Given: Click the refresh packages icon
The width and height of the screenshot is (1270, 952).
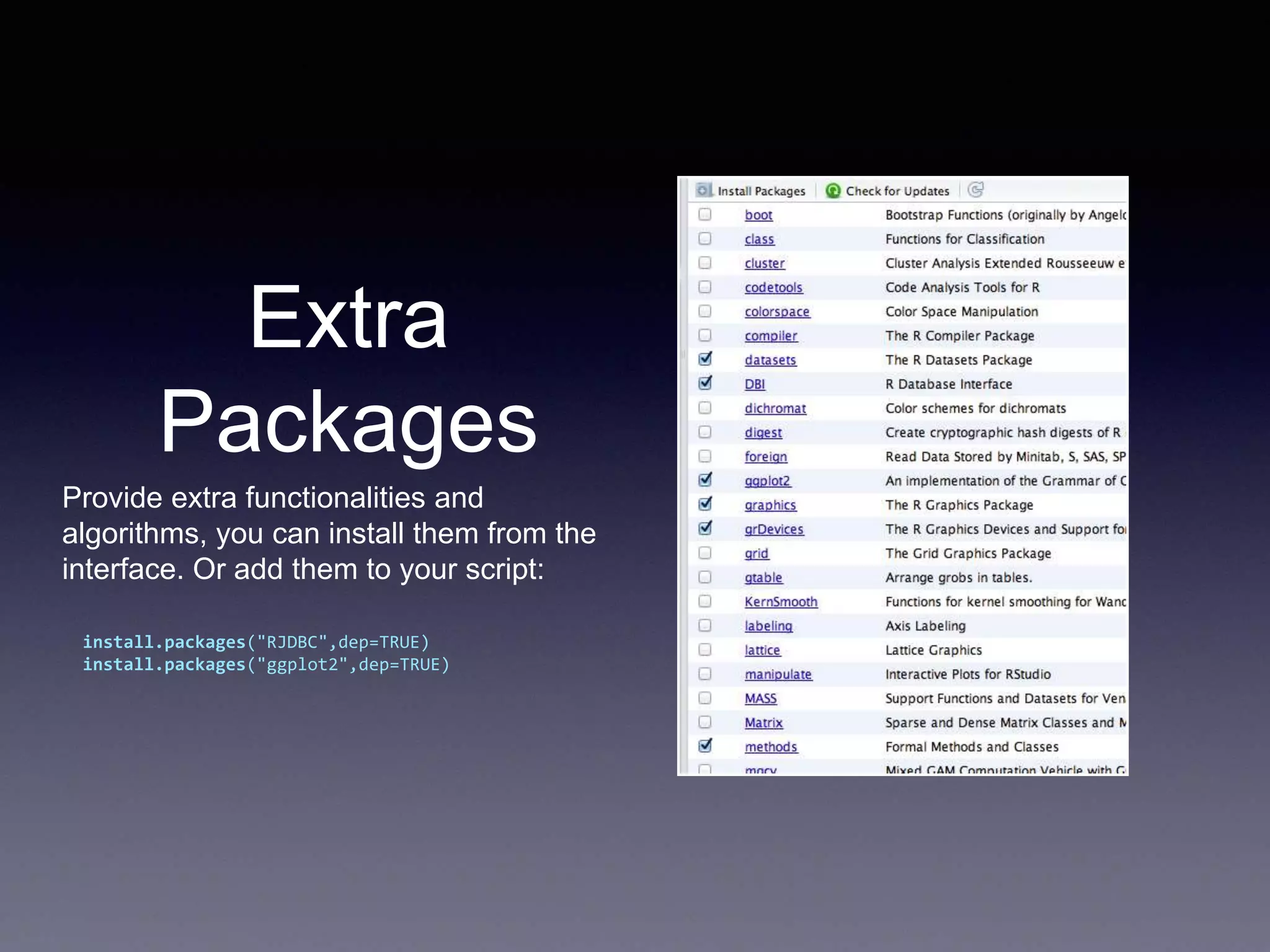Looking at the screenshot, I should pyautogui.click(x=975, y=190).
